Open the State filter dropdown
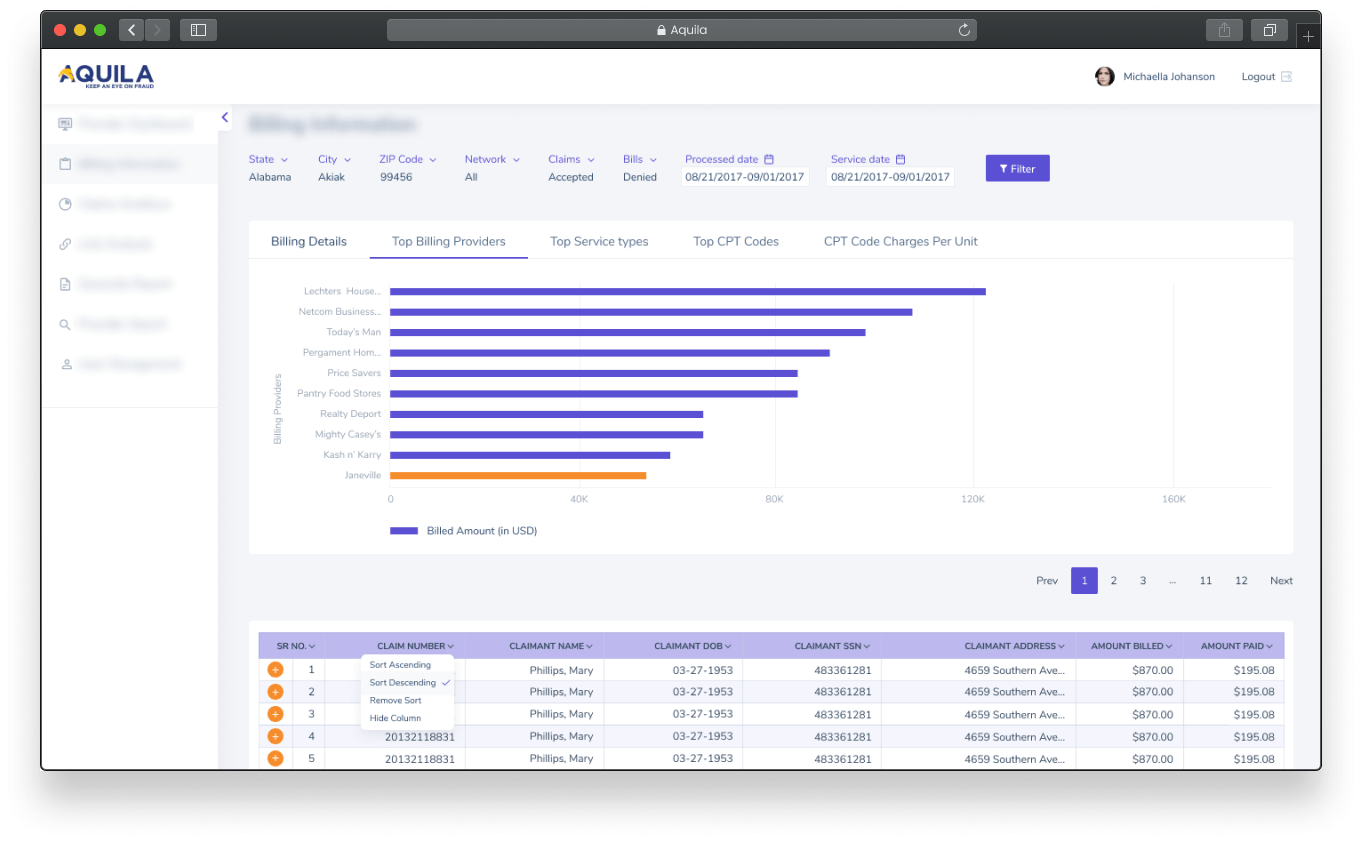Screen dimensions: 1362x841 coord(268,159)
